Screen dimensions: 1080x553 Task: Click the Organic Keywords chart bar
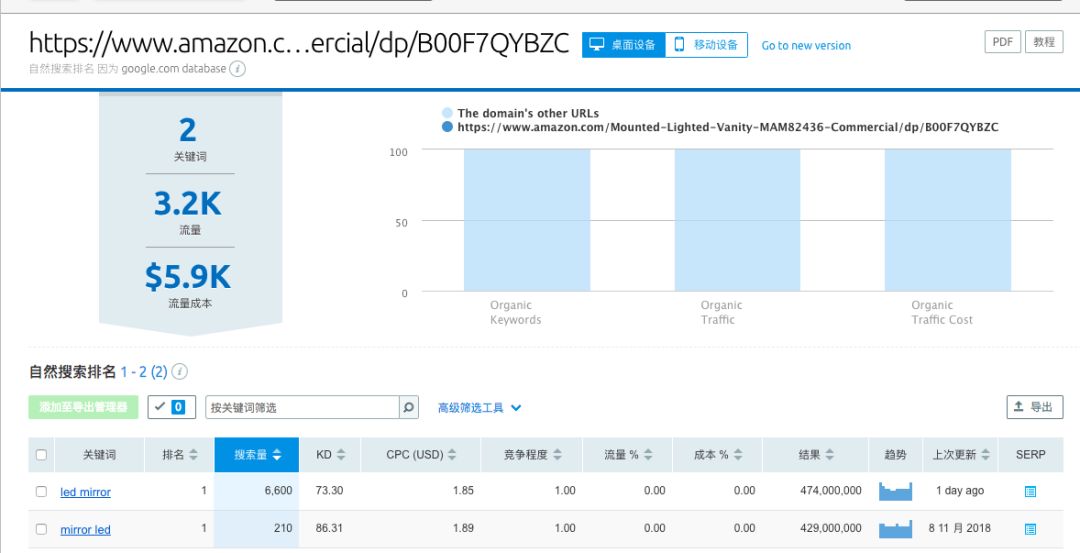tap(527, 220)
